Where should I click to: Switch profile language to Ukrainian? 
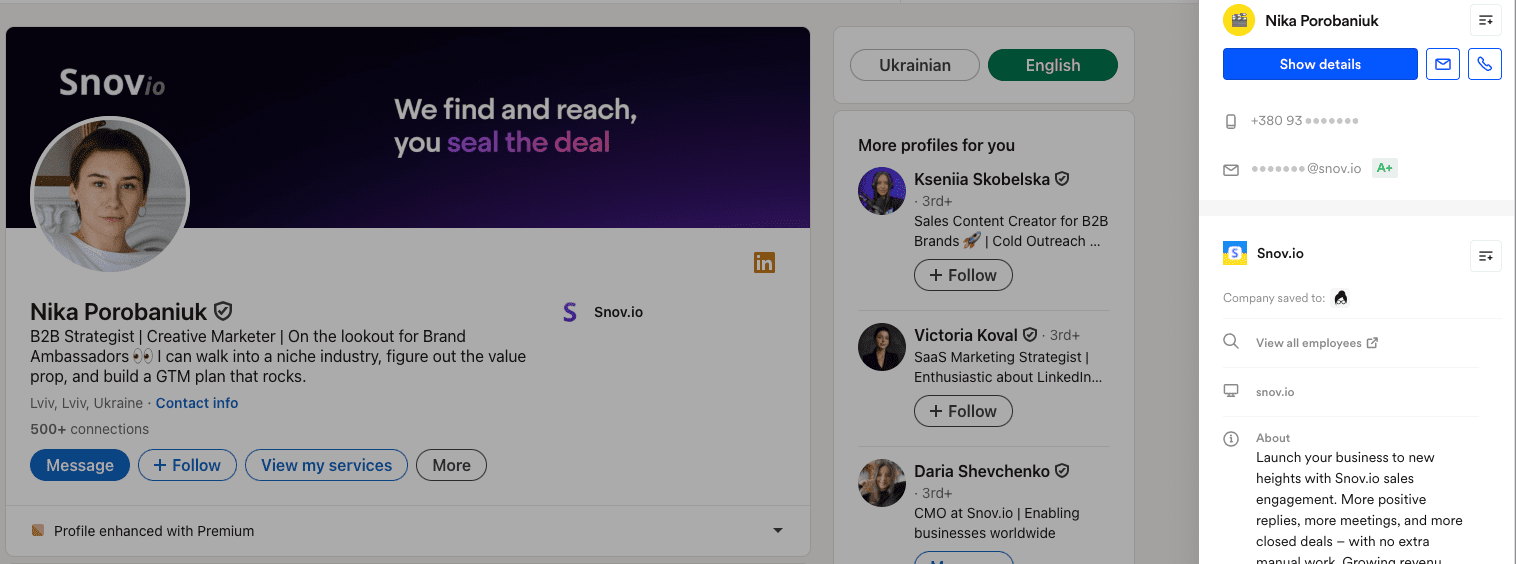click(x=914, y=65)
